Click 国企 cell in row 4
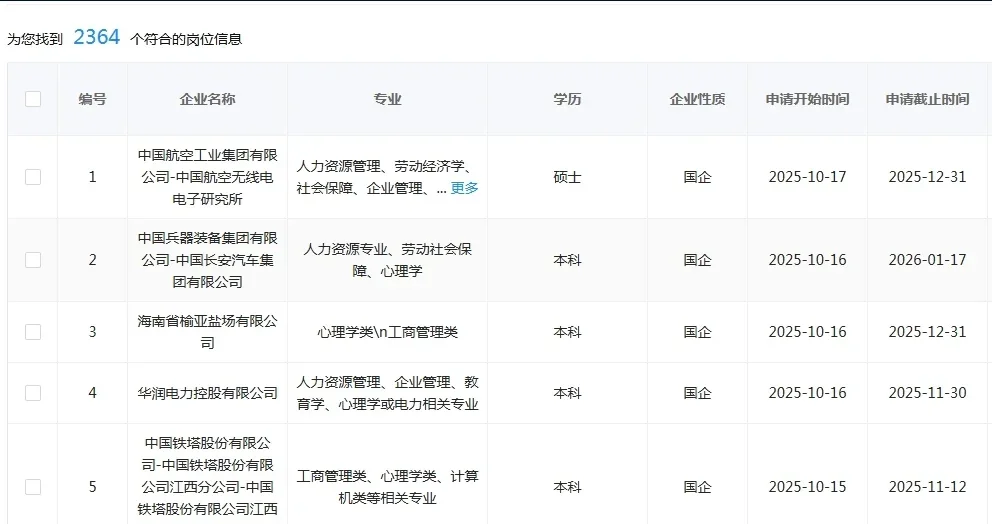The height and width of the screenshot is (524, 992). coord(697,393)
